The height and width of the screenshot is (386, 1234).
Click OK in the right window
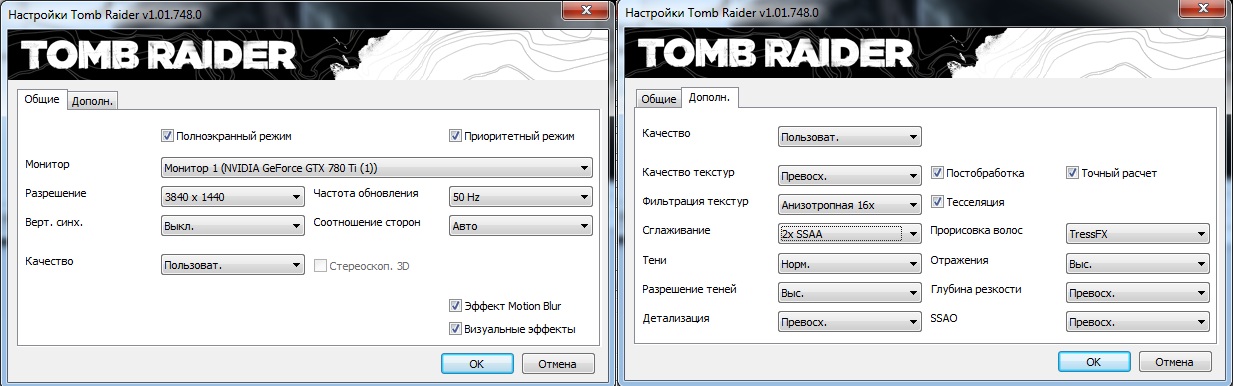coord(1095,361)
